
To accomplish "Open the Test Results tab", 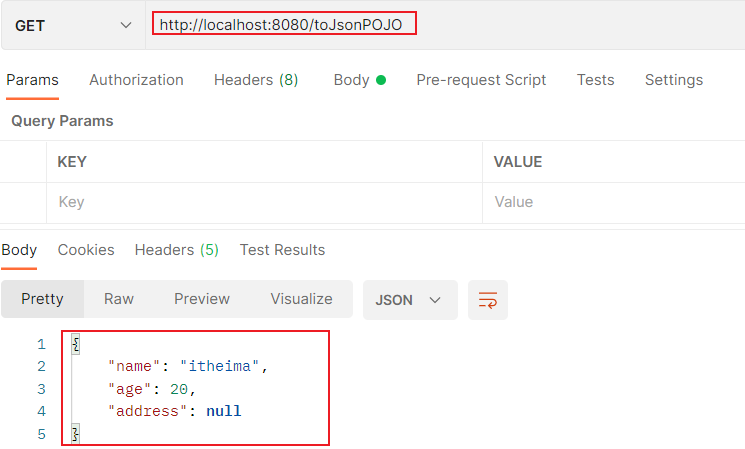I will [x=282, y=250].
